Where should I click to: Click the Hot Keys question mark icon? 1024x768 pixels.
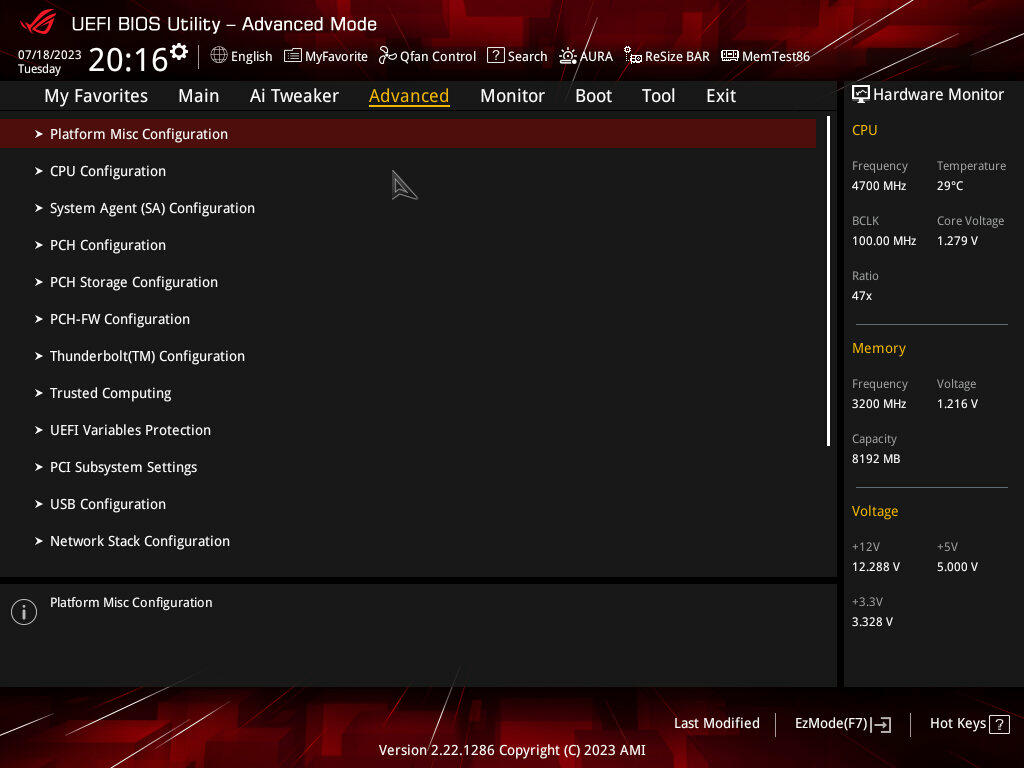[x=999, y=724]
